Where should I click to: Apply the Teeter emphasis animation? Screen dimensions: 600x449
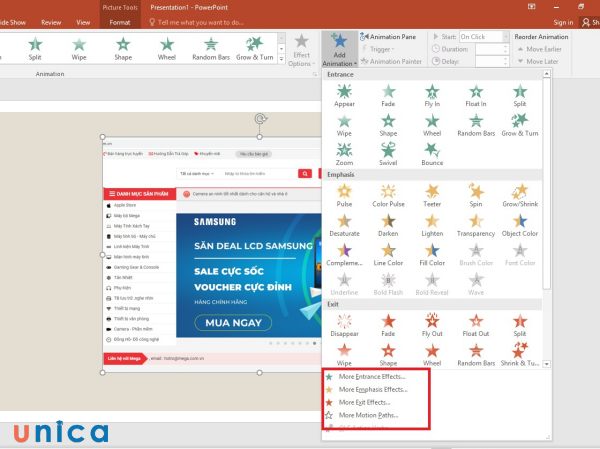[x=432, y=196]
